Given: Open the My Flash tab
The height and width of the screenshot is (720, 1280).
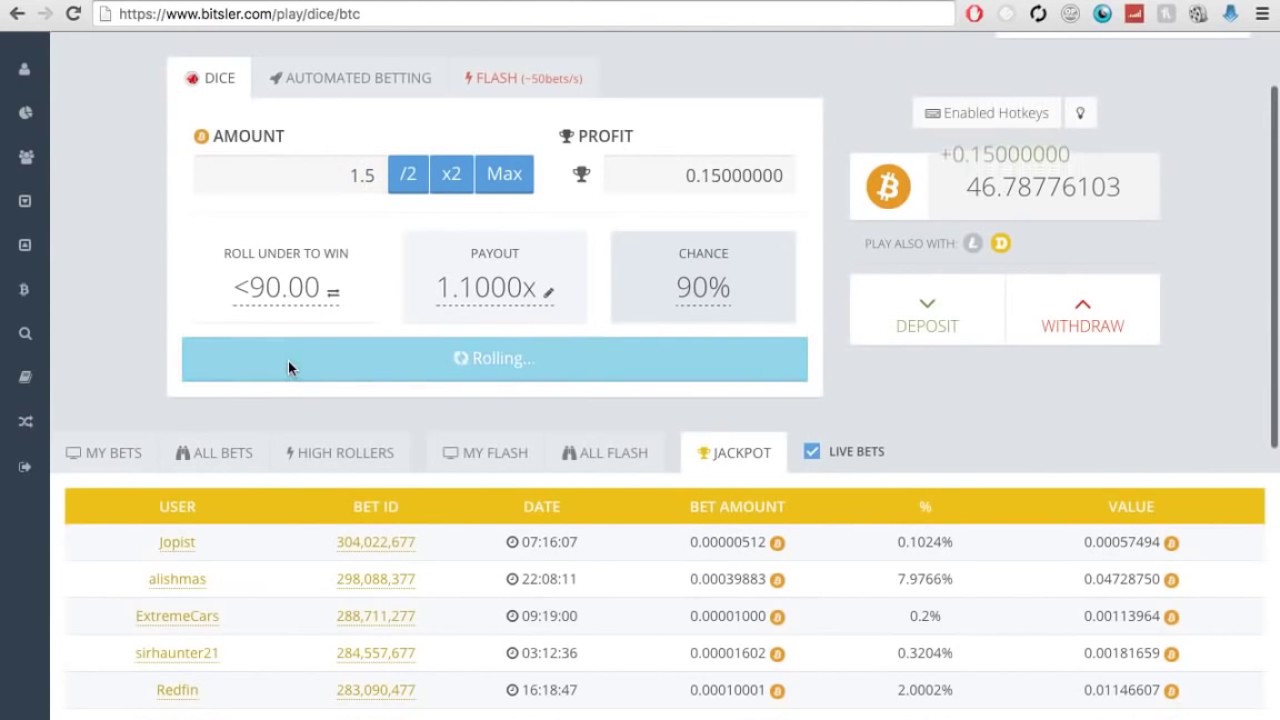Looking at the screenshot, I should (485, 453).
